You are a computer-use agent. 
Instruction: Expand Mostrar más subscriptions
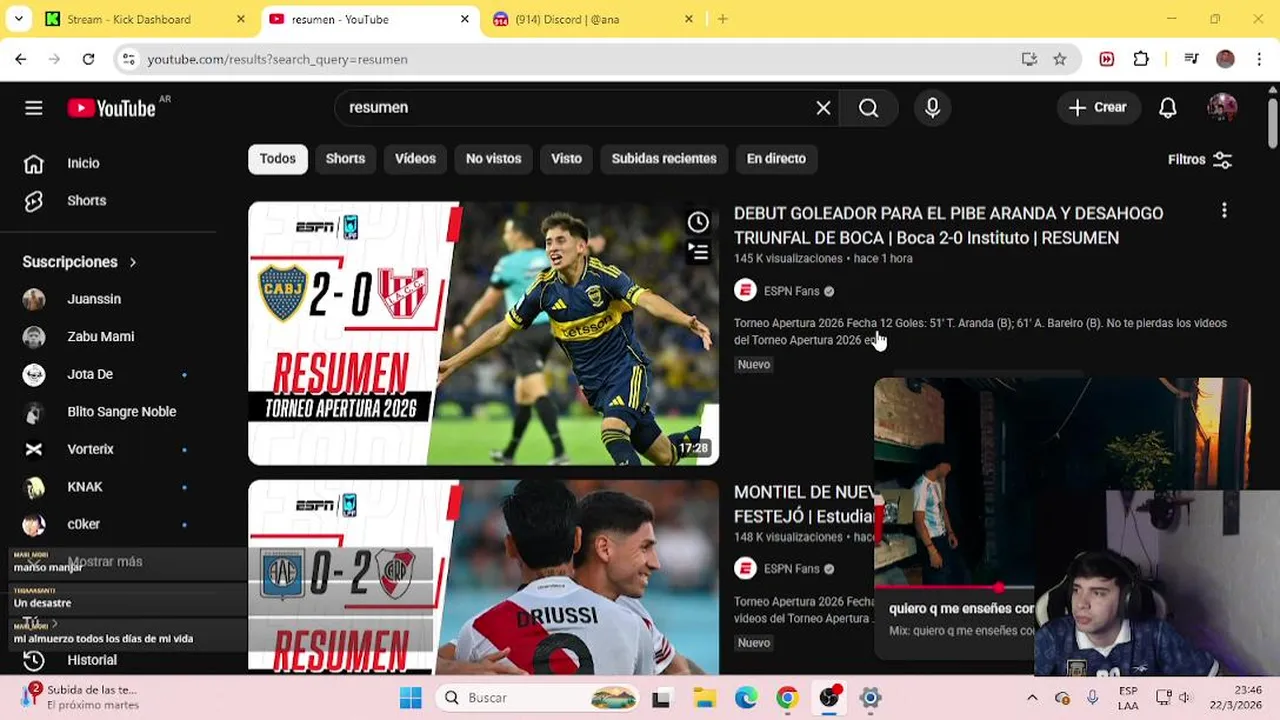coord(105,562)
